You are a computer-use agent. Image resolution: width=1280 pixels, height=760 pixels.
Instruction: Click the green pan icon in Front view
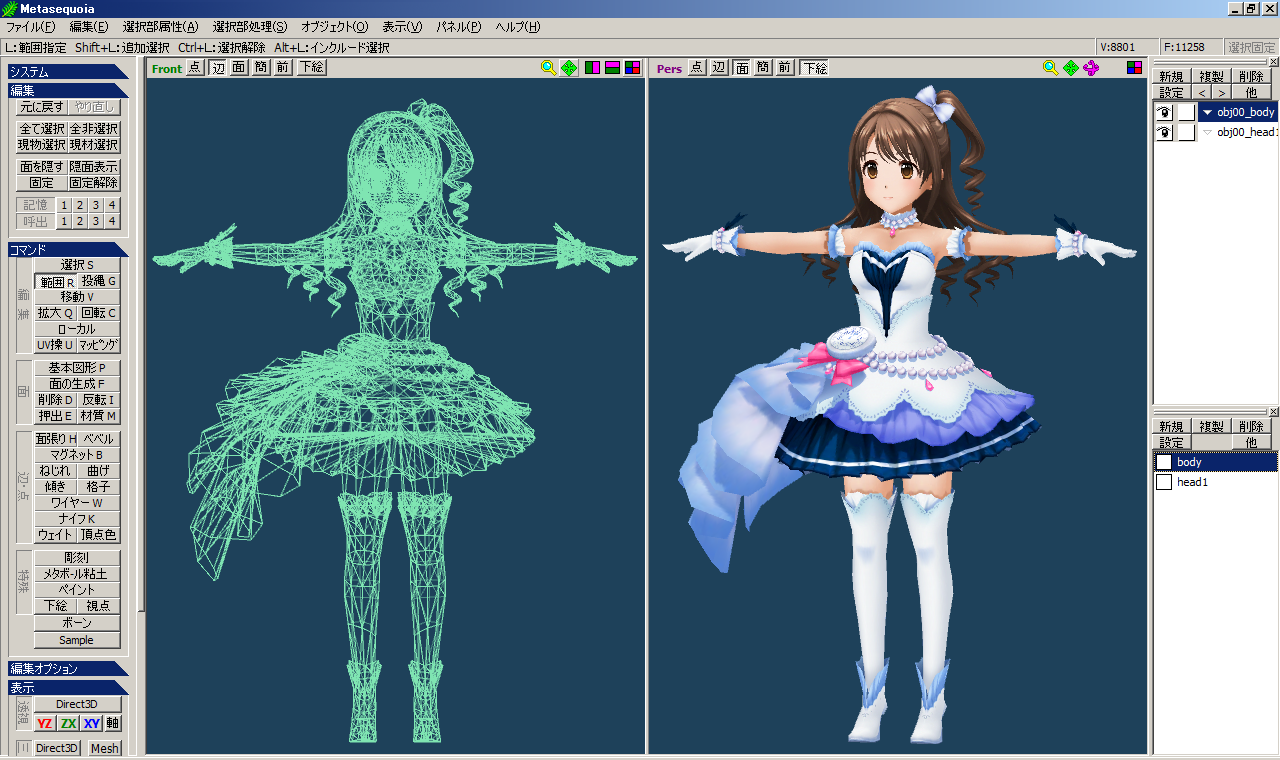pyautogui.click(x=569, y=68)
